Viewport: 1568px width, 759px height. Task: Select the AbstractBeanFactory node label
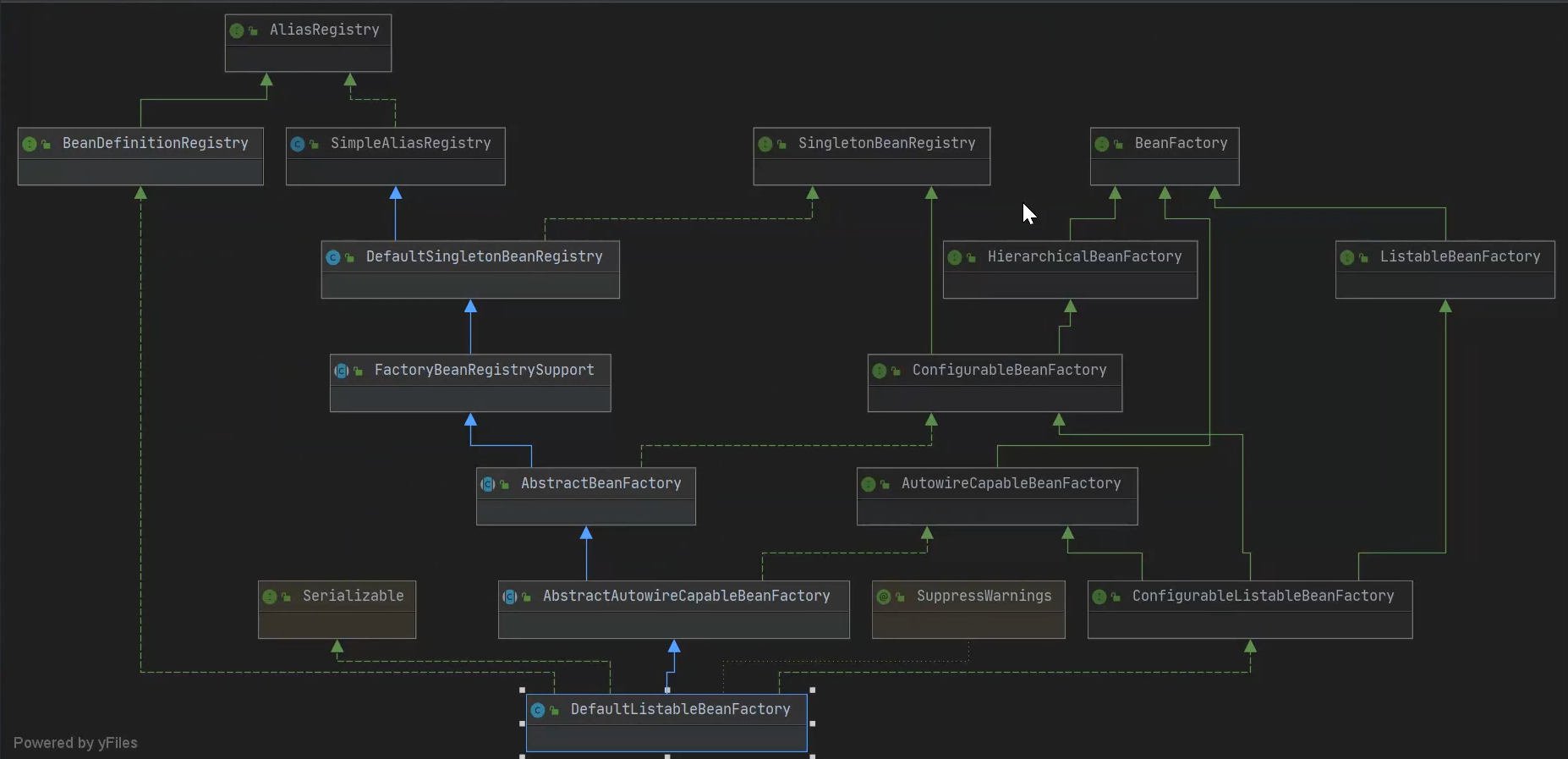point(601,483)
